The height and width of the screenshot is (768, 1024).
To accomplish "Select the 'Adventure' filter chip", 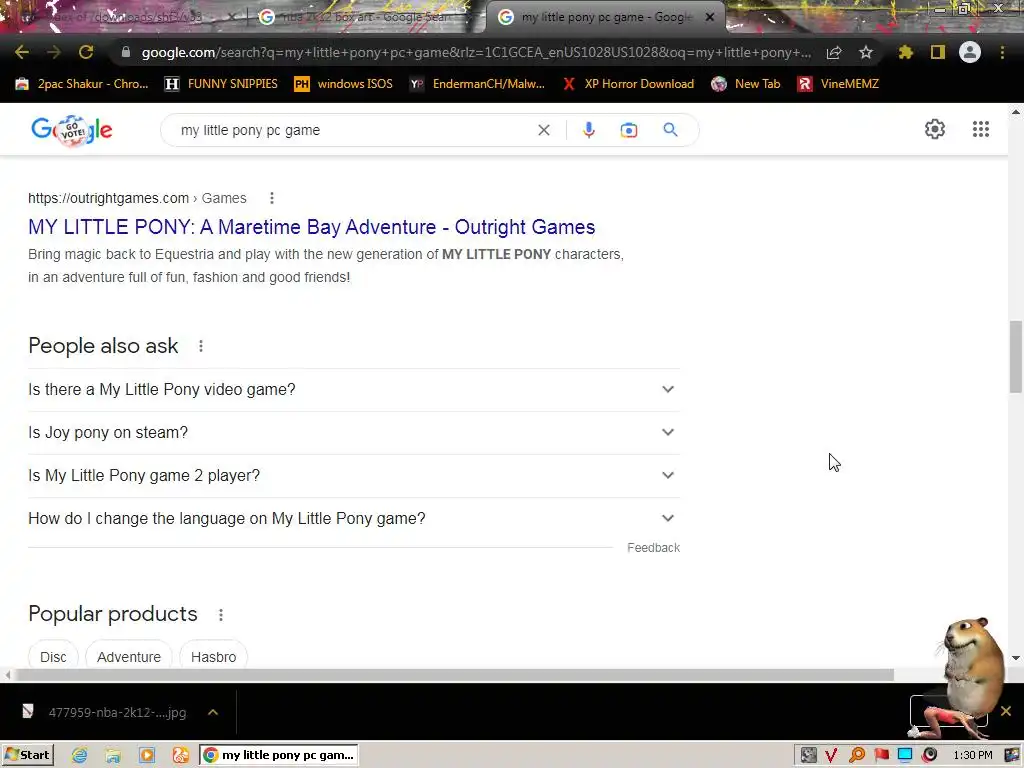I will [129, 657].
